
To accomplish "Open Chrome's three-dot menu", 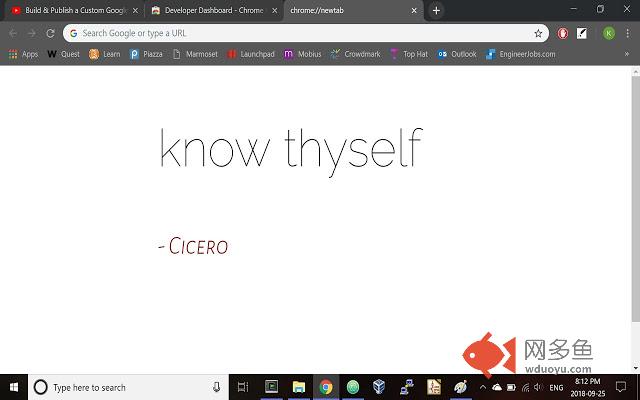I will (x=627, y=33).
